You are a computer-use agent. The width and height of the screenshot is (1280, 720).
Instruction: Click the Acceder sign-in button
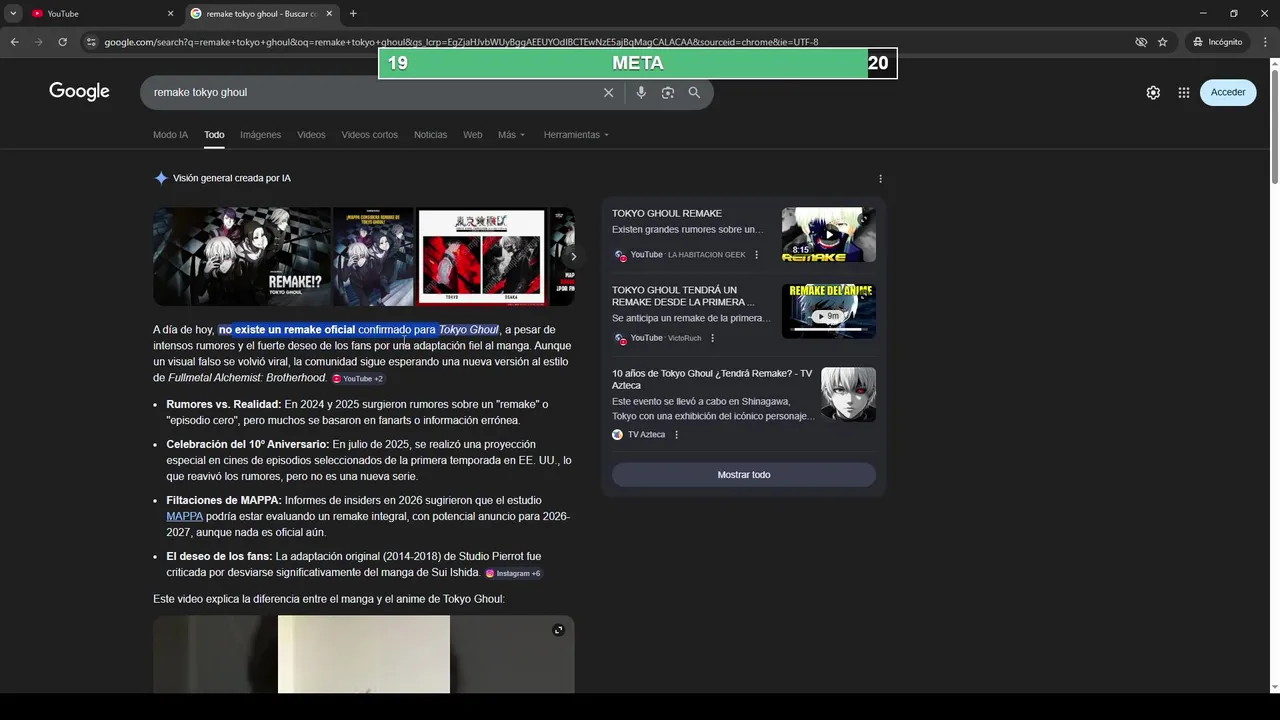(x=1228, y=92)
